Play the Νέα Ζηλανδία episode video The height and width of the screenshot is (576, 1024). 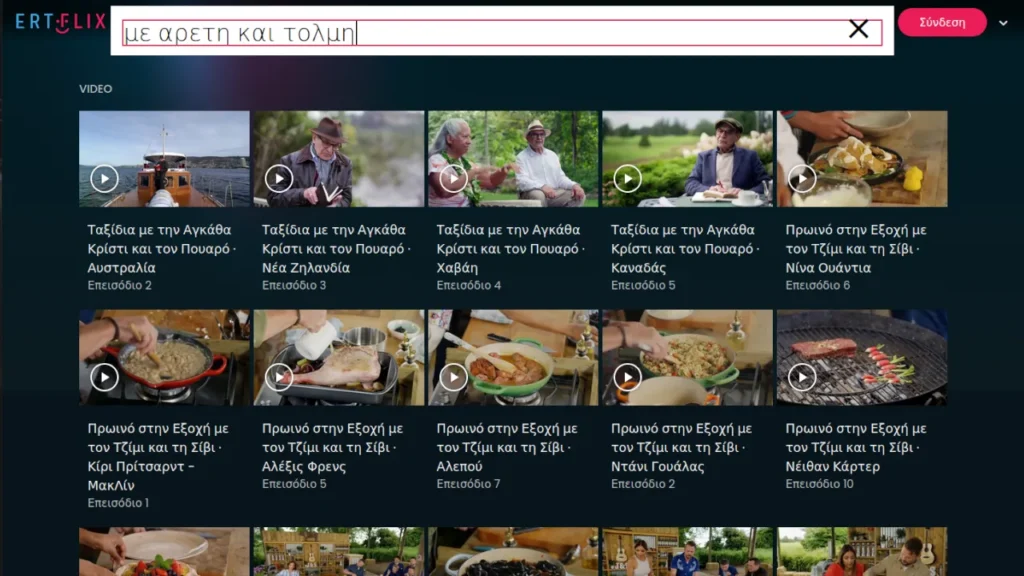pyautogui.click(x=279, y=179)
